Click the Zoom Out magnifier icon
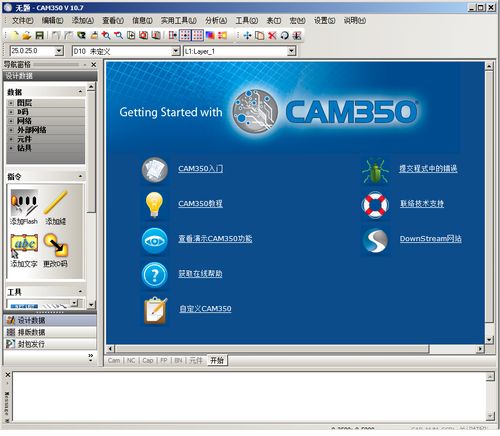Image resolution: width=500 pixels, height=436 pixels. 118,35
